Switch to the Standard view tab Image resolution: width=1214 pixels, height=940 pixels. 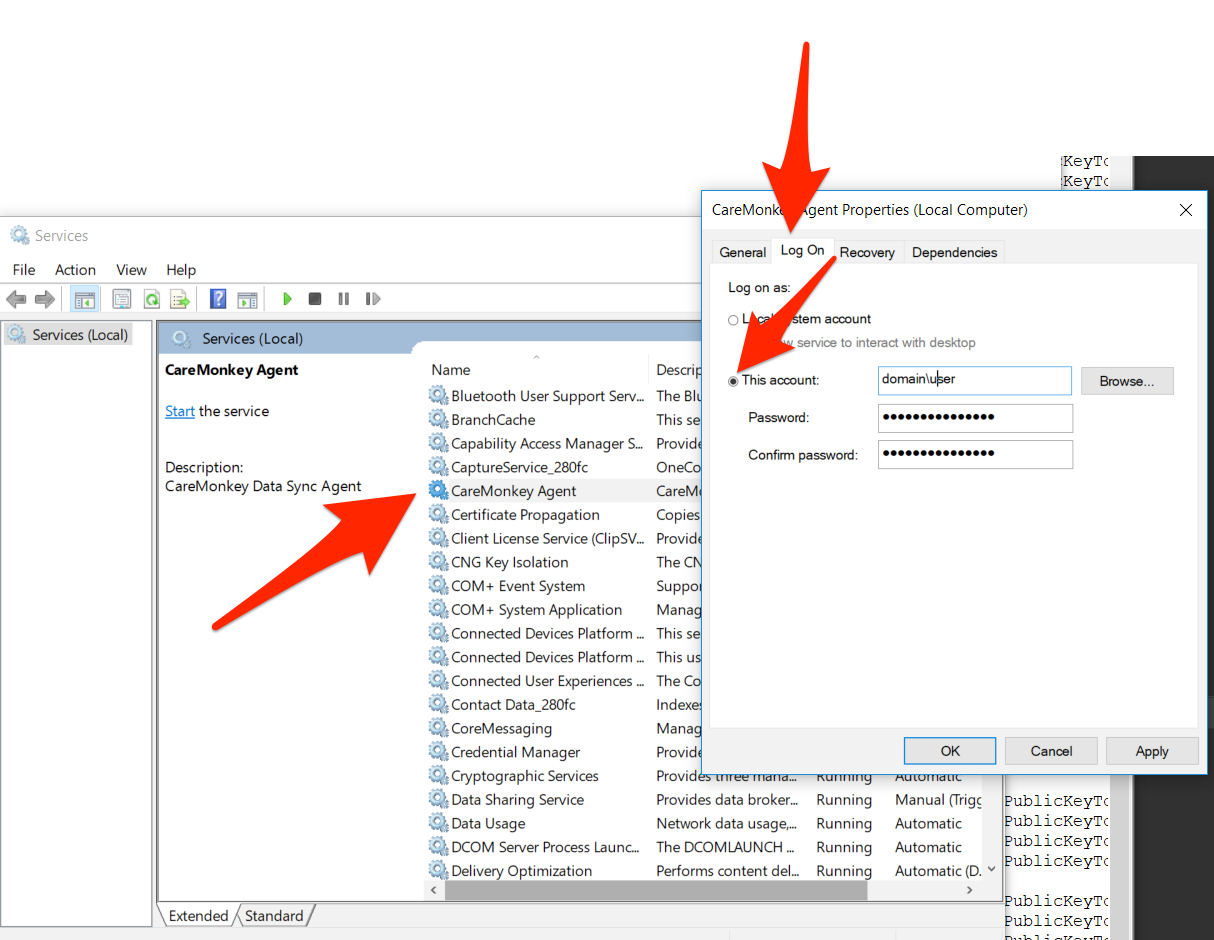coord(274,916)
